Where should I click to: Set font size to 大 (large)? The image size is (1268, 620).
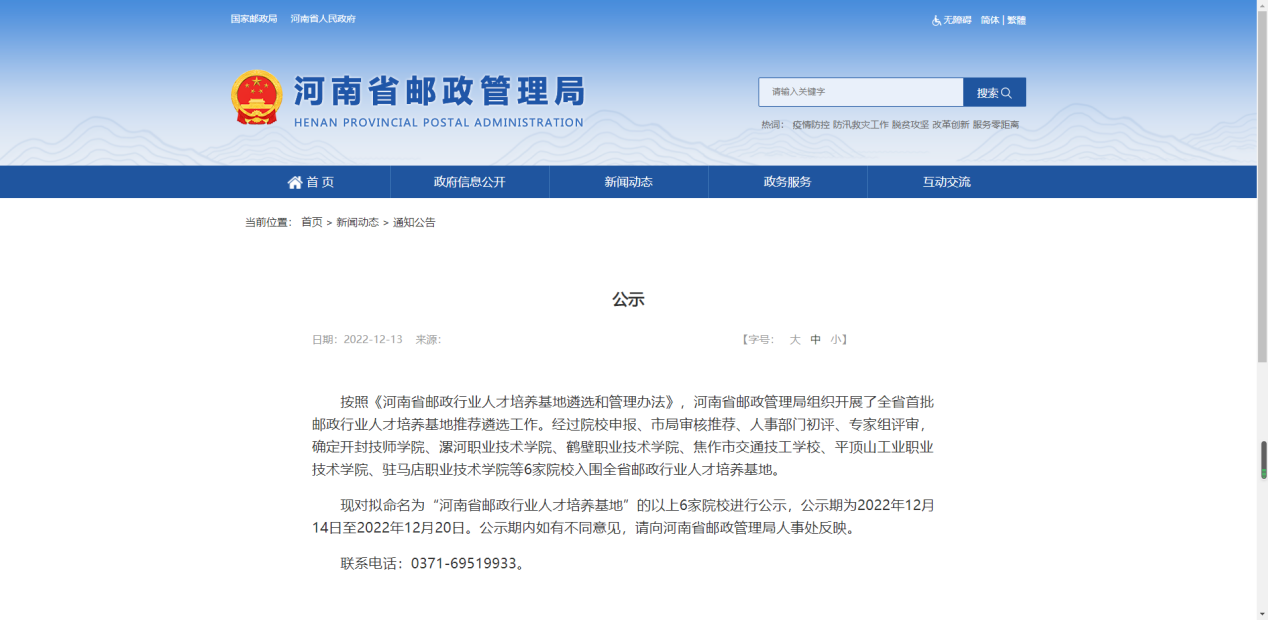pos(795,340)
